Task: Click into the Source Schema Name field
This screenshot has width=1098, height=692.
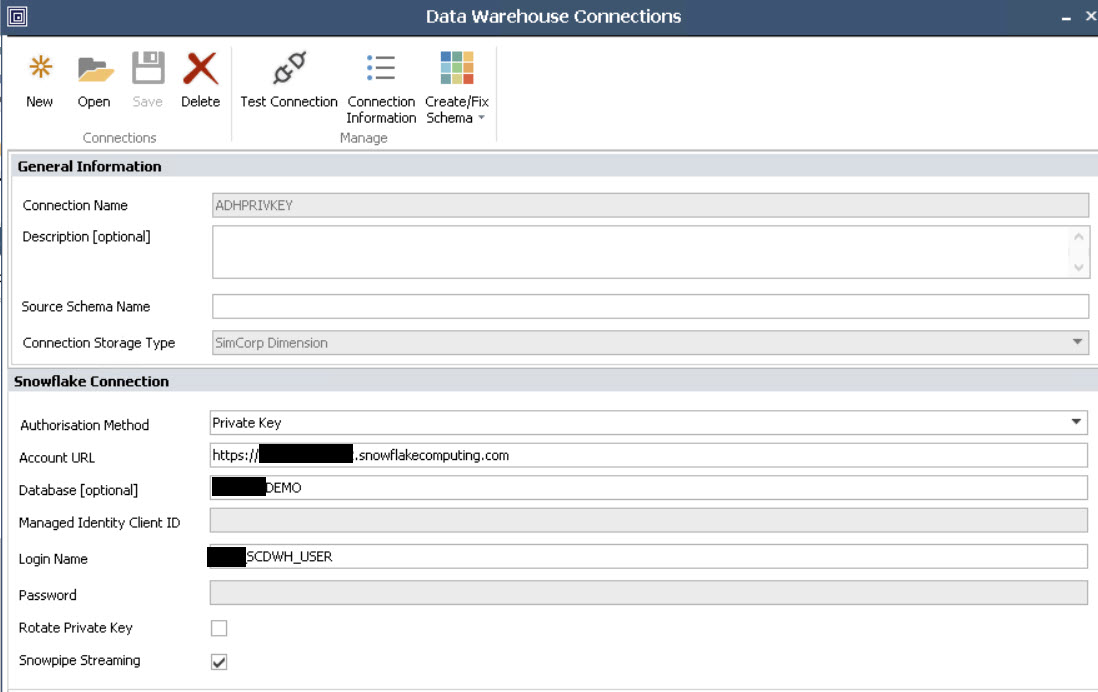Action: (650, 306)
